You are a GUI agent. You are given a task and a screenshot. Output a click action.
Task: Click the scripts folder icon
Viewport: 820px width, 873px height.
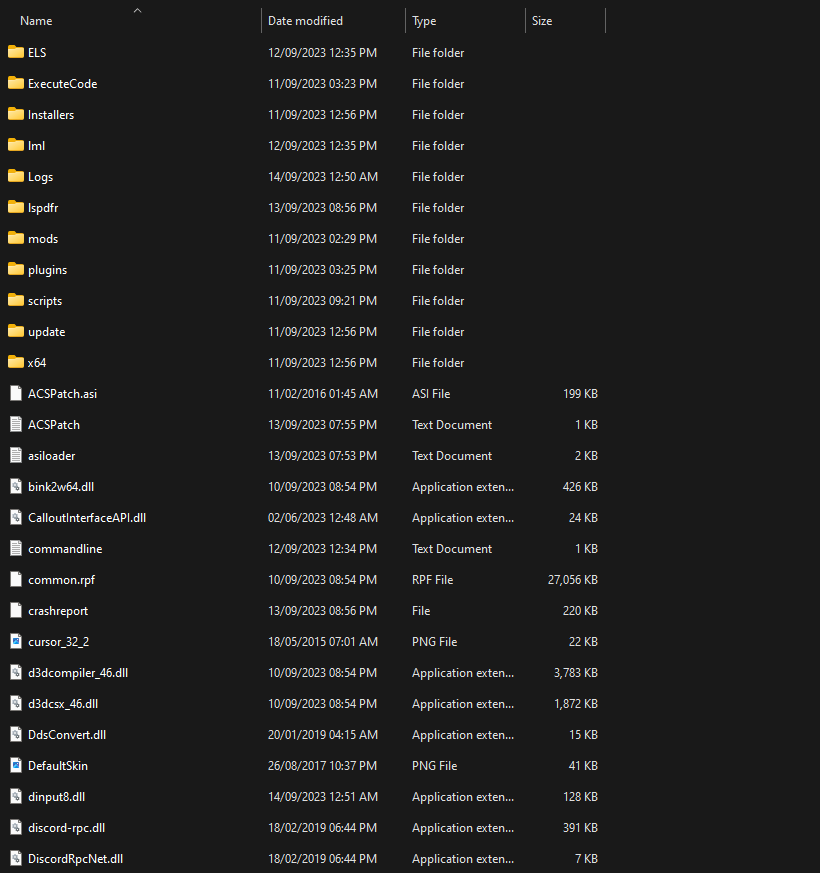click(x=16, y=301)
